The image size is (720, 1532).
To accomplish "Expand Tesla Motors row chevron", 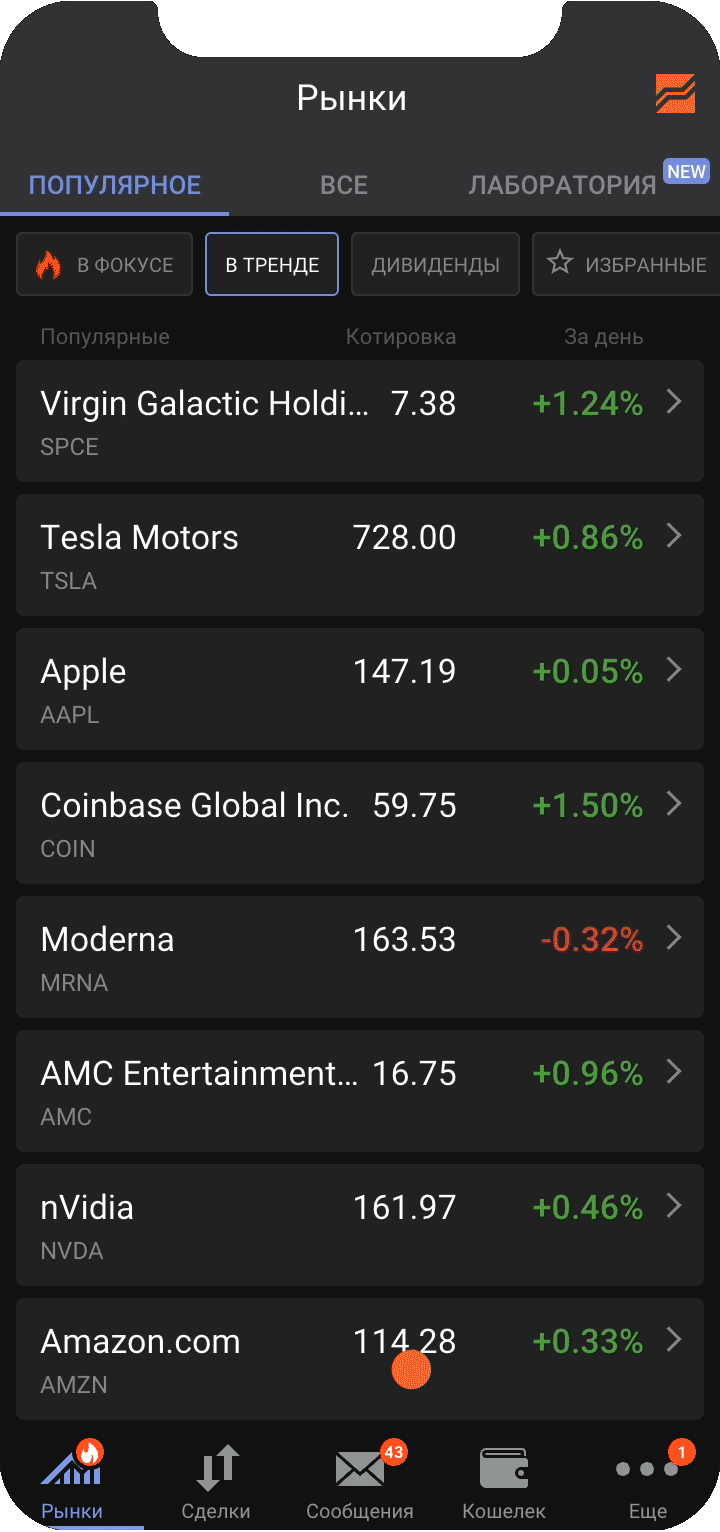I will coord(674,536).
